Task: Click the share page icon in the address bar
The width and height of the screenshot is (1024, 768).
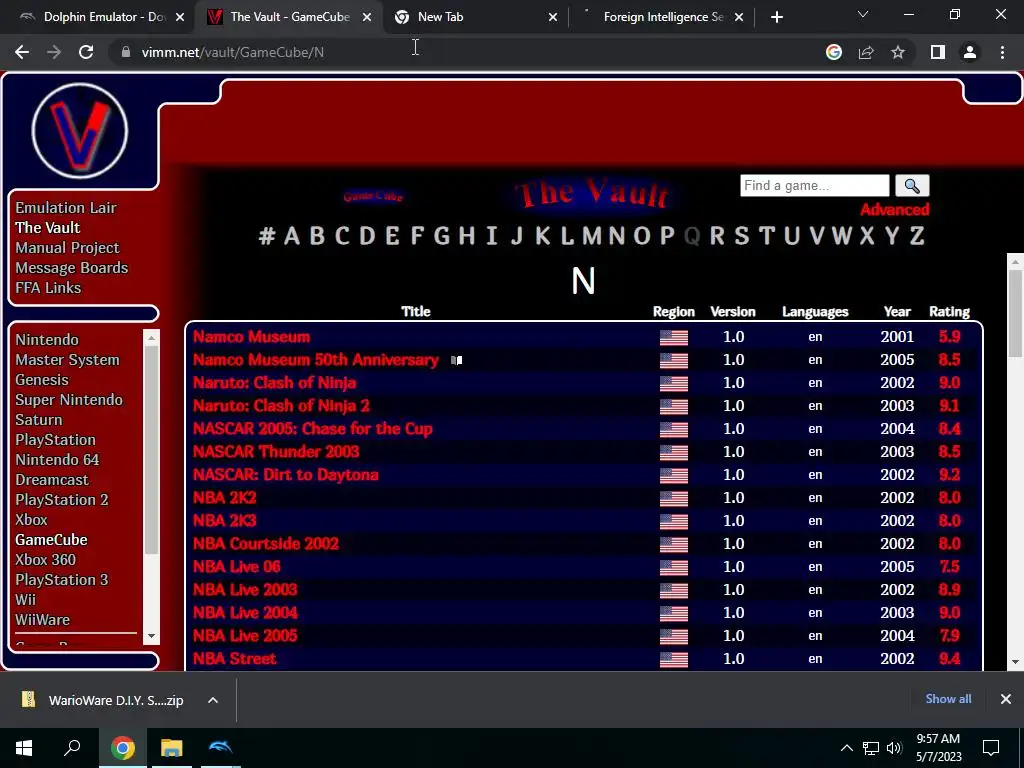Action: [866, 52]
